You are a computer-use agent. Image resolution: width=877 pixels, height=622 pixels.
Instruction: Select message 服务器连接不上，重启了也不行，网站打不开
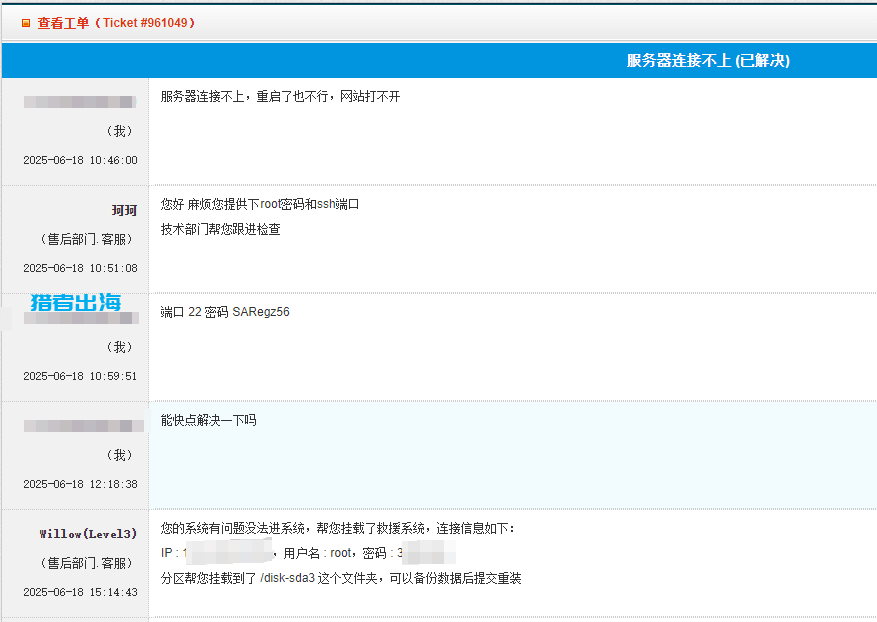[280, 96]
